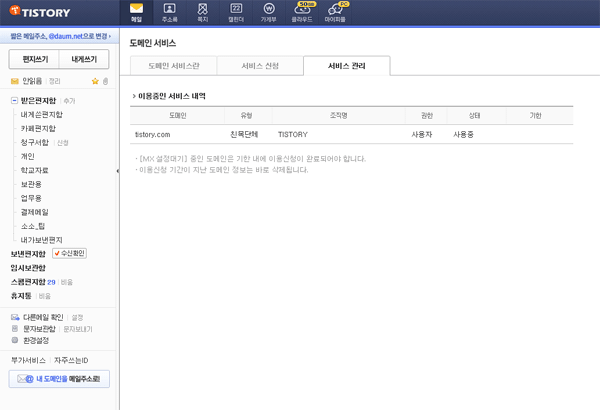Click 정리 next to 안읽음
The width and height of the screenshot is (600, 410).
pos(54,81)
